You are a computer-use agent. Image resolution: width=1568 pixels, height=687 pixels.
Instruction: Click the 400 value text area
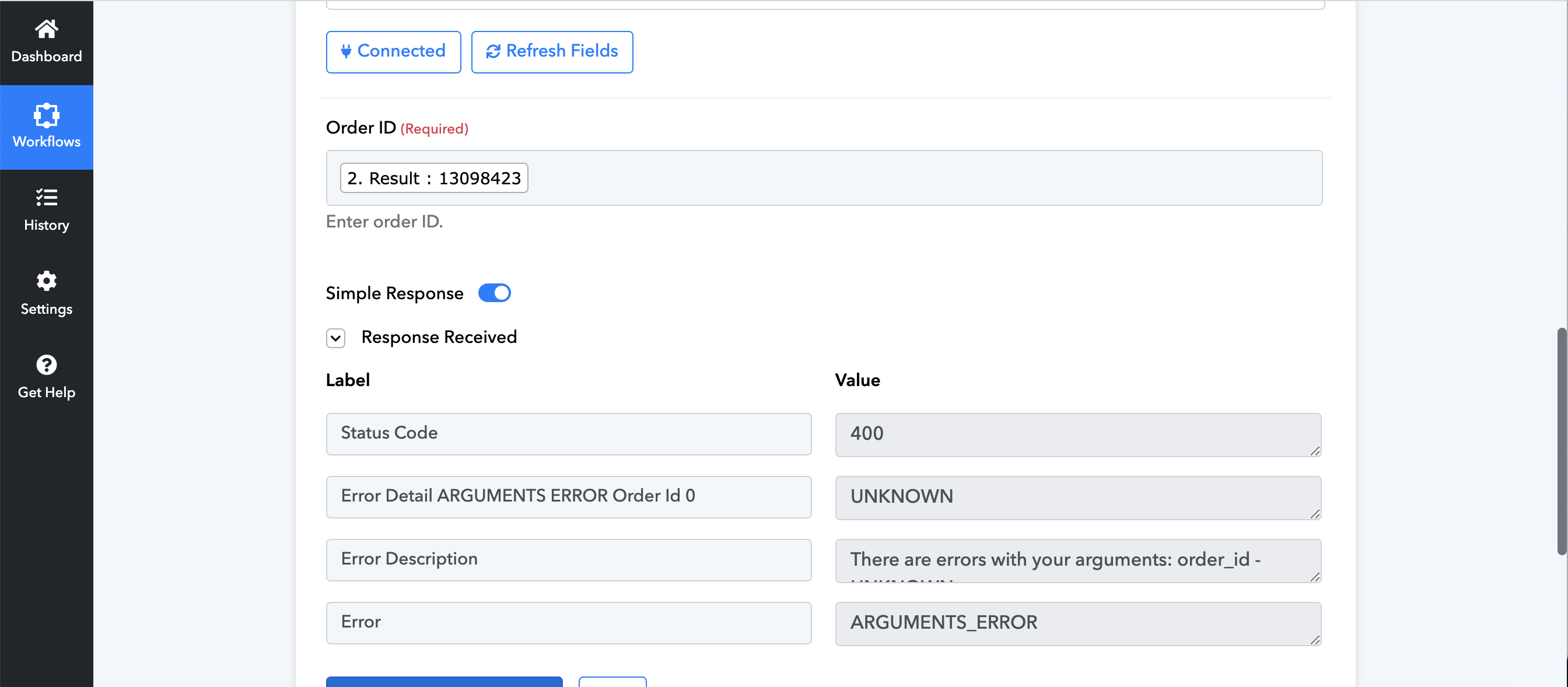click(x=1078, y=434)
